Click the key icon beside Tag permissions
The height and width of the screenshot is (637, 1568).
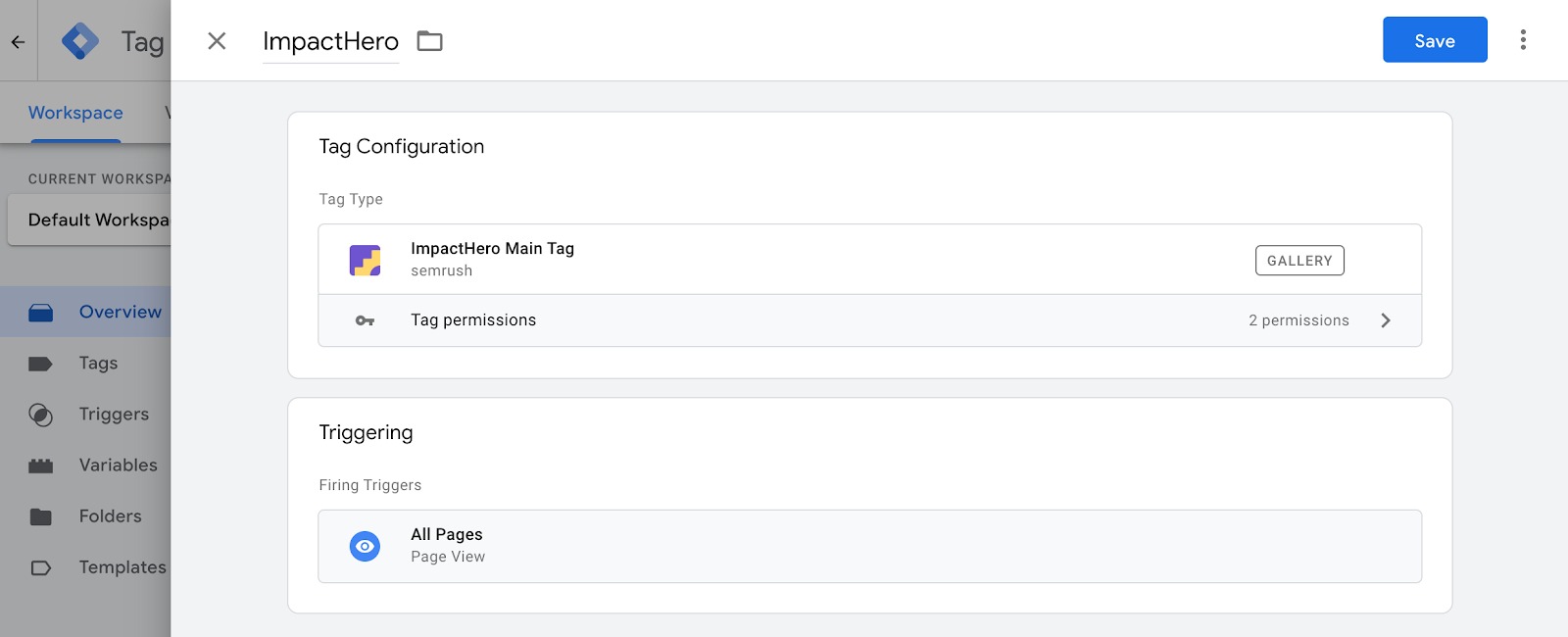click(366, 319)
